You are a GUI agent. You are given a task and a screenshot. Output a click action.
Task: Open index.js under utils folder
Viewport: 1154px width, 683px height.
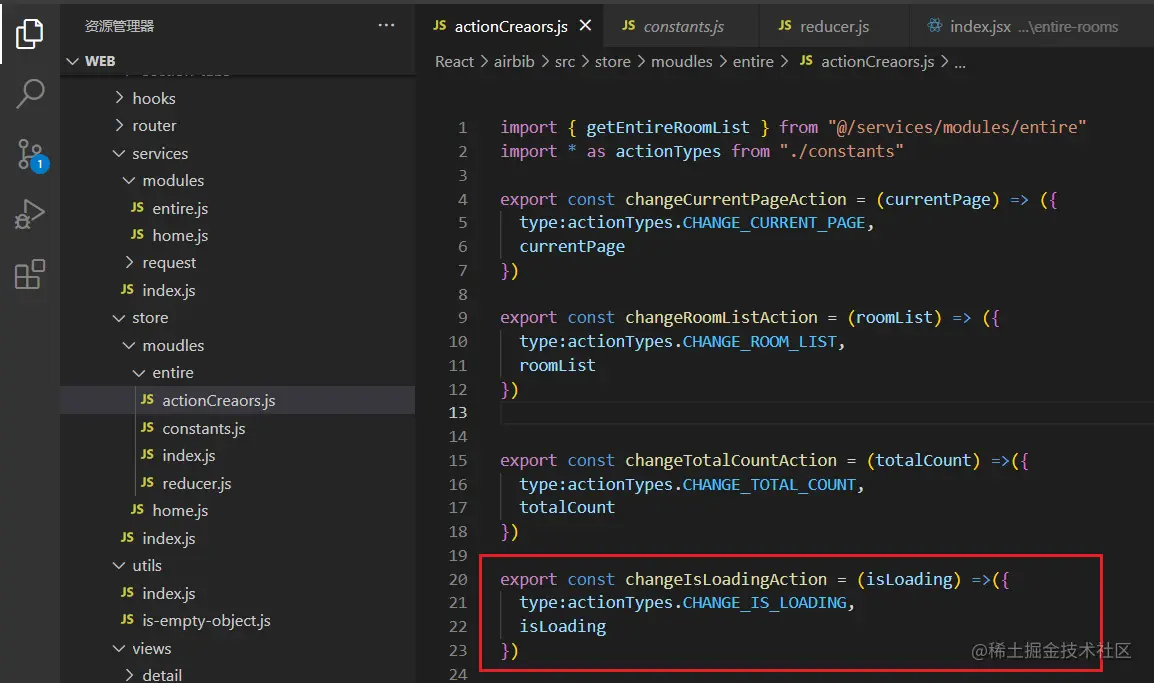238,593
